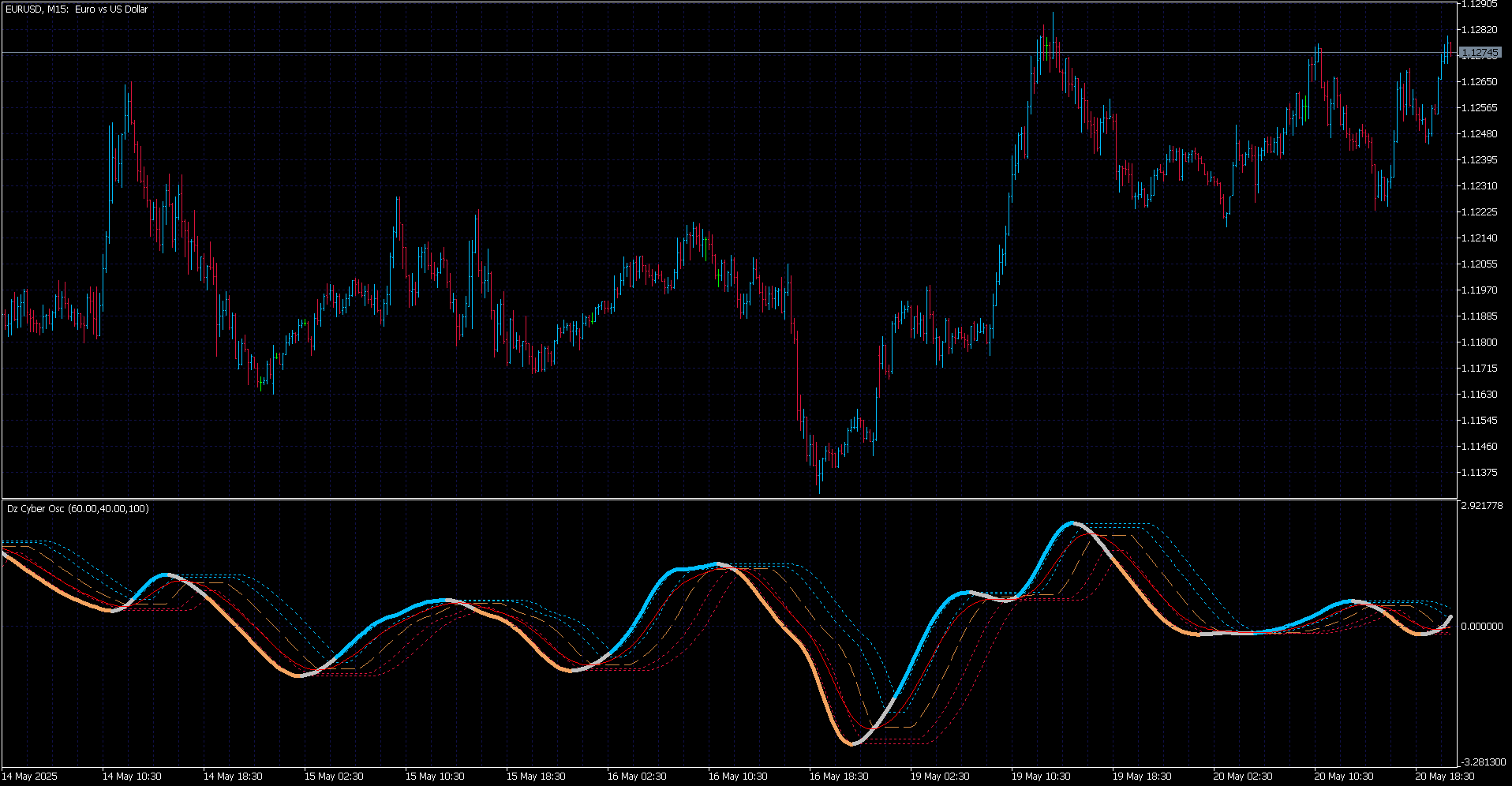Image resolution: width=1512 pixels, height=786 pixels.
Task: Click the 1.12905 price scale label
Action: [1480, 4]
